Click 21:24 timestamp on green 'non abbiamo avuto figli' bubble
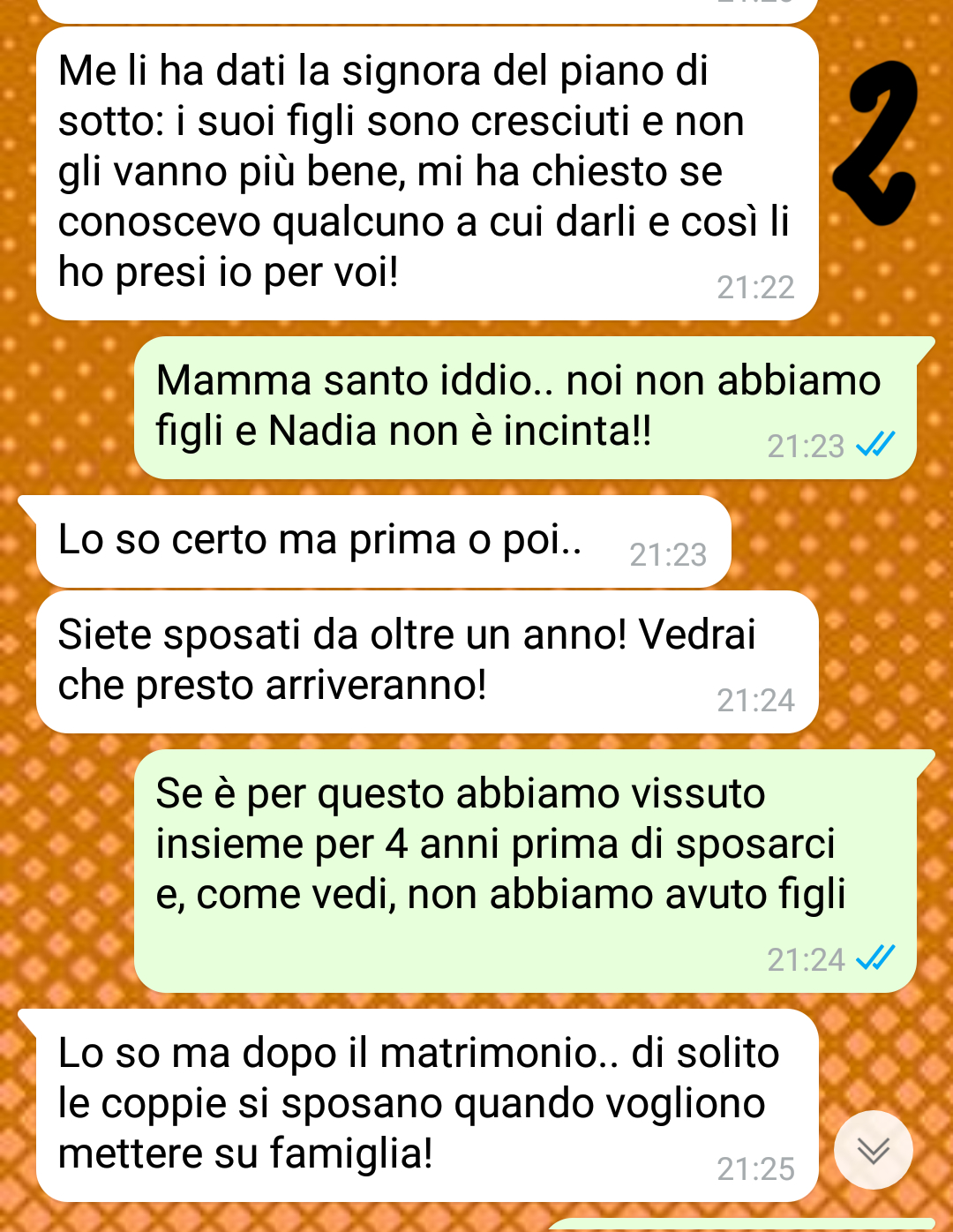This screenshot has height=1232, width=953. 806,959
